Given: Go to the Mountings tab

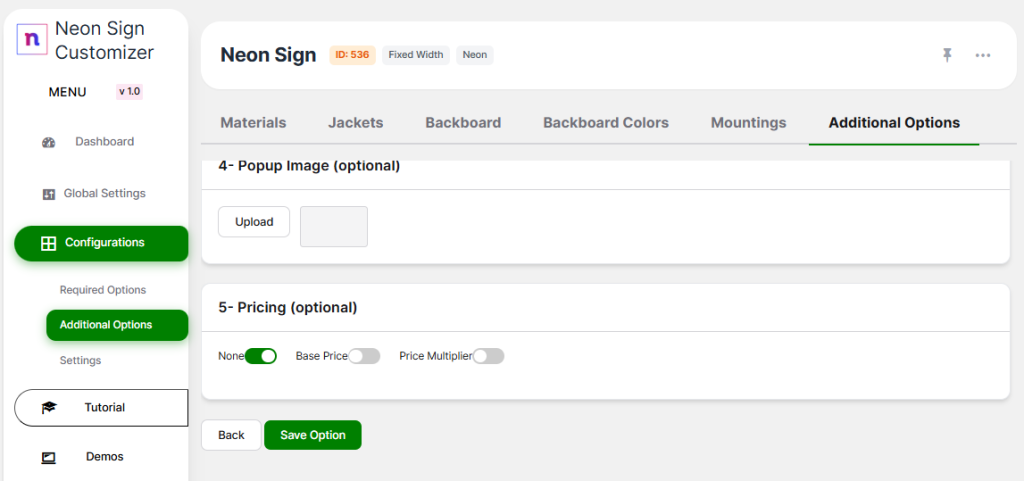Looking at the screenshot, I should pos(748,123).
